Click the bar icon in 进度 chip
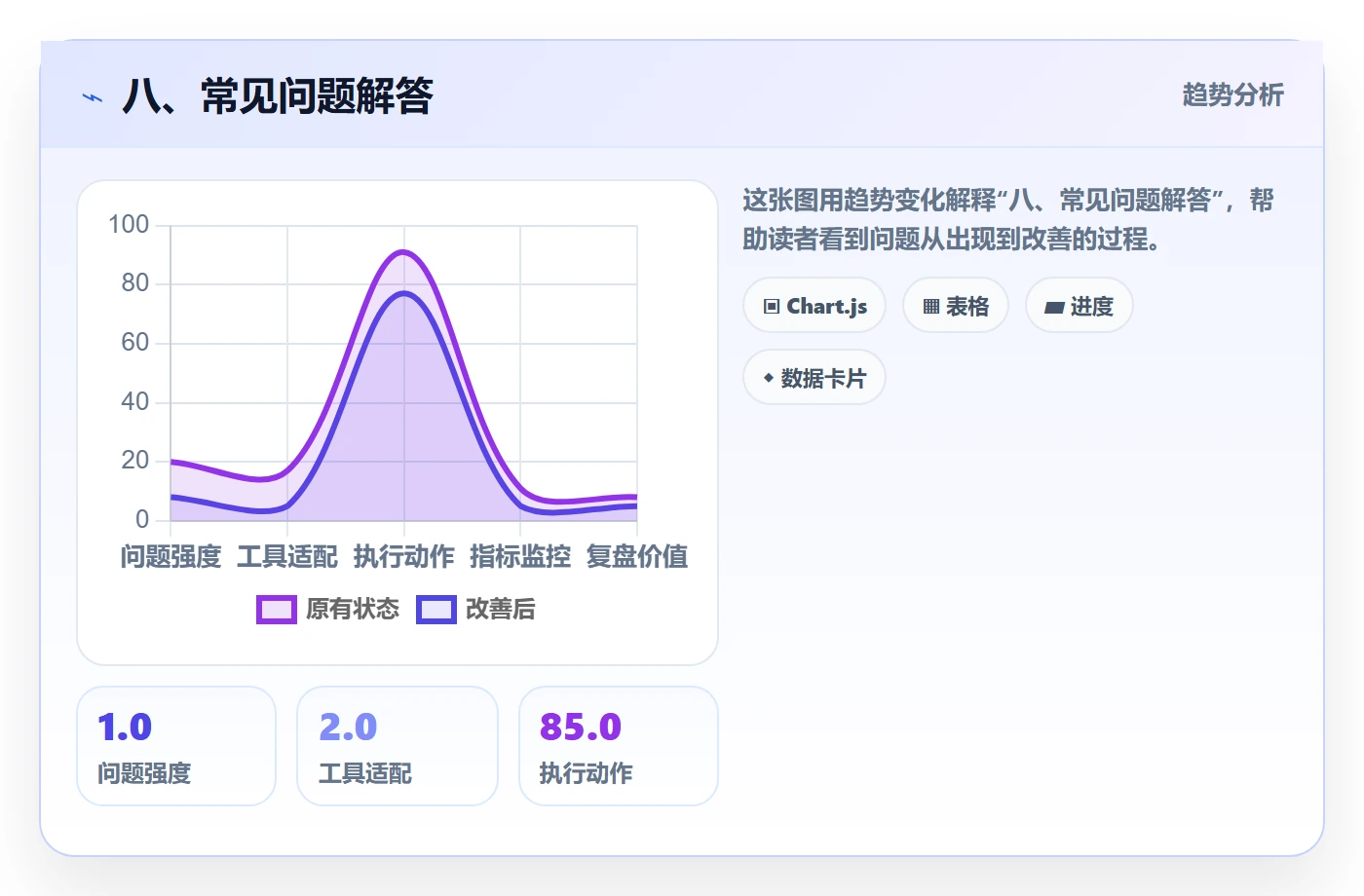Viewport: 1364px width, 896px height. 1054,308
